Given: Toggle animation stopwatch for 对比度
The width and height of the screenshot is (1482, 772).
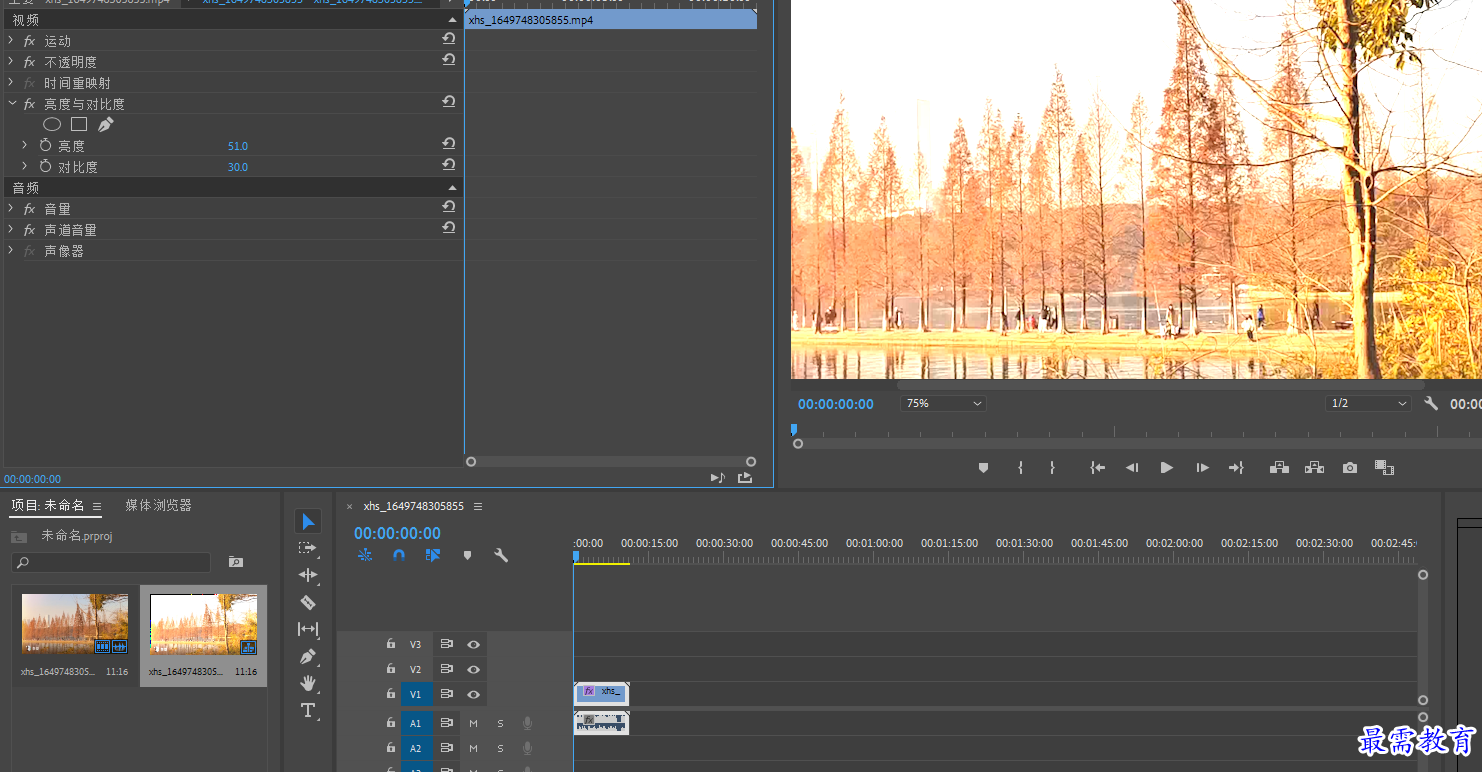Looking at the screenshot, I should [x=45, y=166].
